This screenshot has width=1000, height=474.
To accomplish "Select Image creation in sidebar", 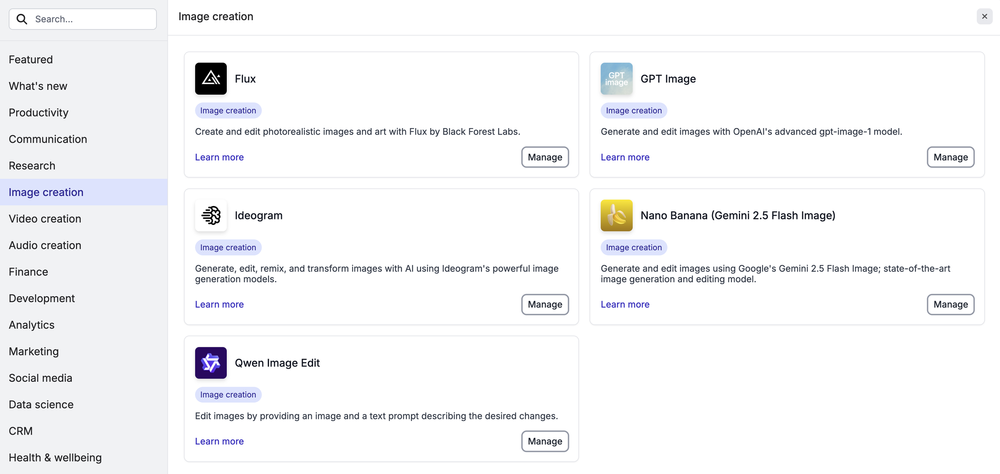I will click(84, 192).
